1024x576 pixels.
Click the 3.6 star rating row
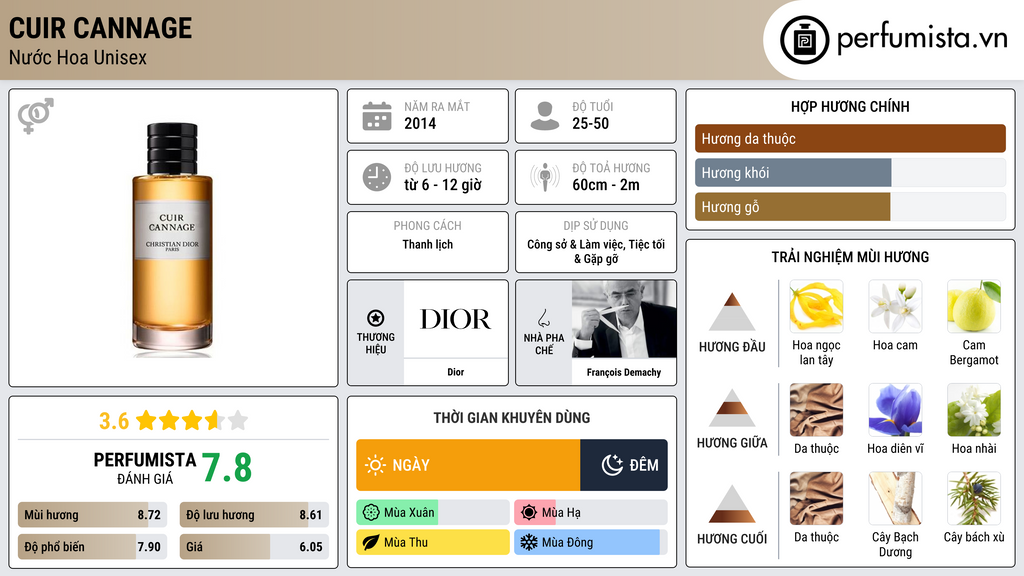click(173, 420)
